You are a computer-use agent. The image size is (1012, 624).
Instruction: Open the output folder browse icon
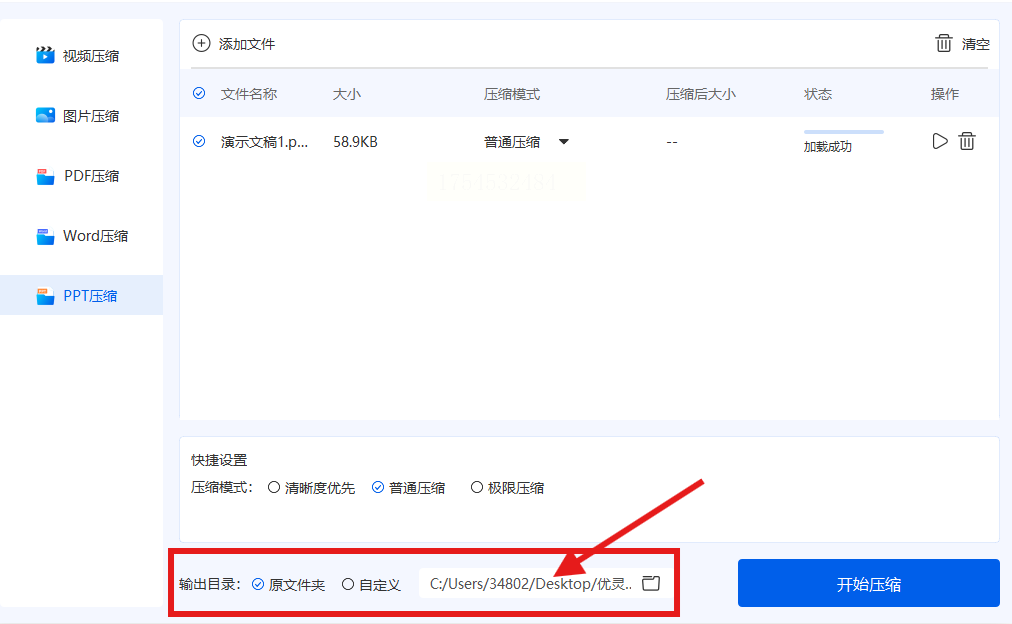651,583
